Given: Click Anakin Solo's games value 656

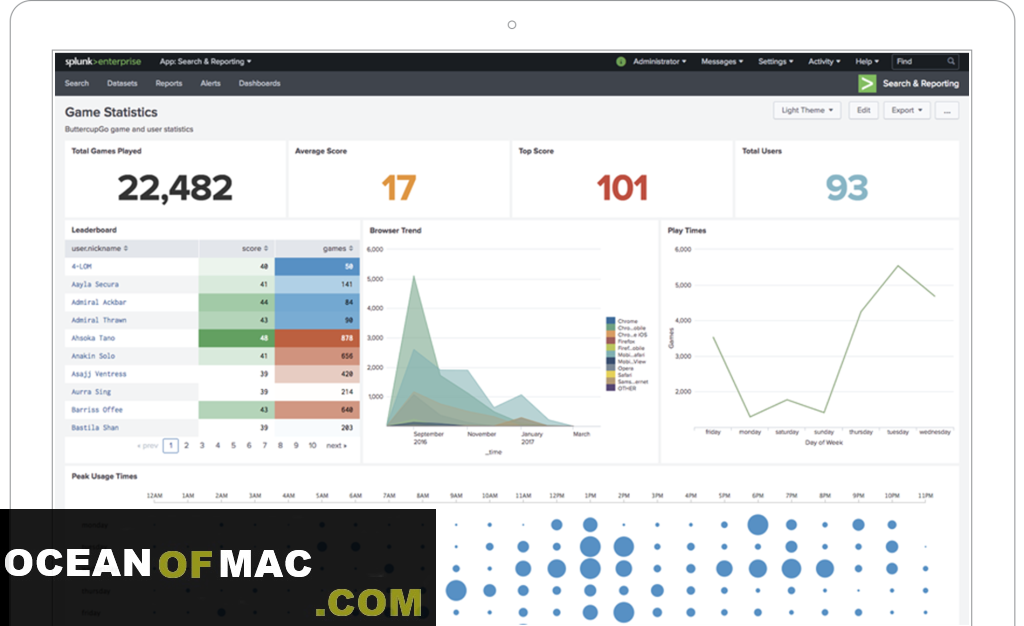Looking at the screenshot, I should [347, 356].
